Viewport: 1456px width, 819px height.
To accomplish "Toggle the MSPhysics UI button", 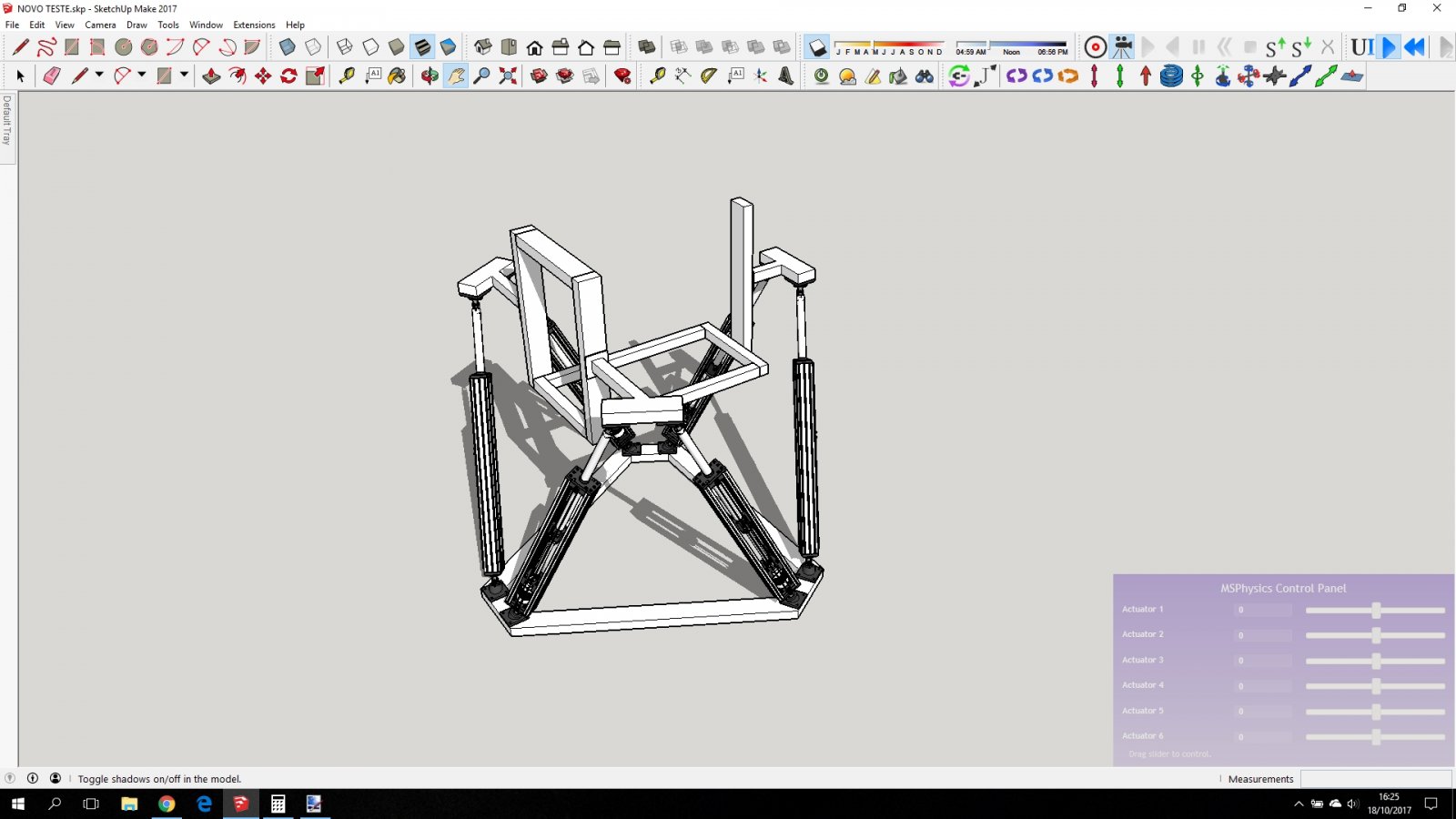I will point(1361,47).
